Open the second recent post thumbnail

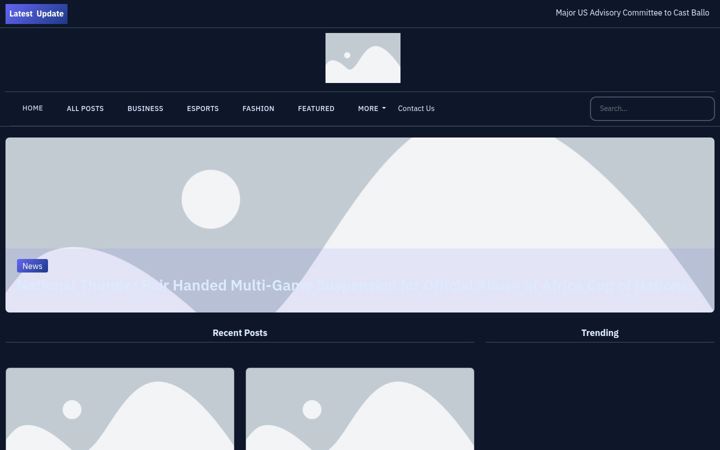(360, 409)
